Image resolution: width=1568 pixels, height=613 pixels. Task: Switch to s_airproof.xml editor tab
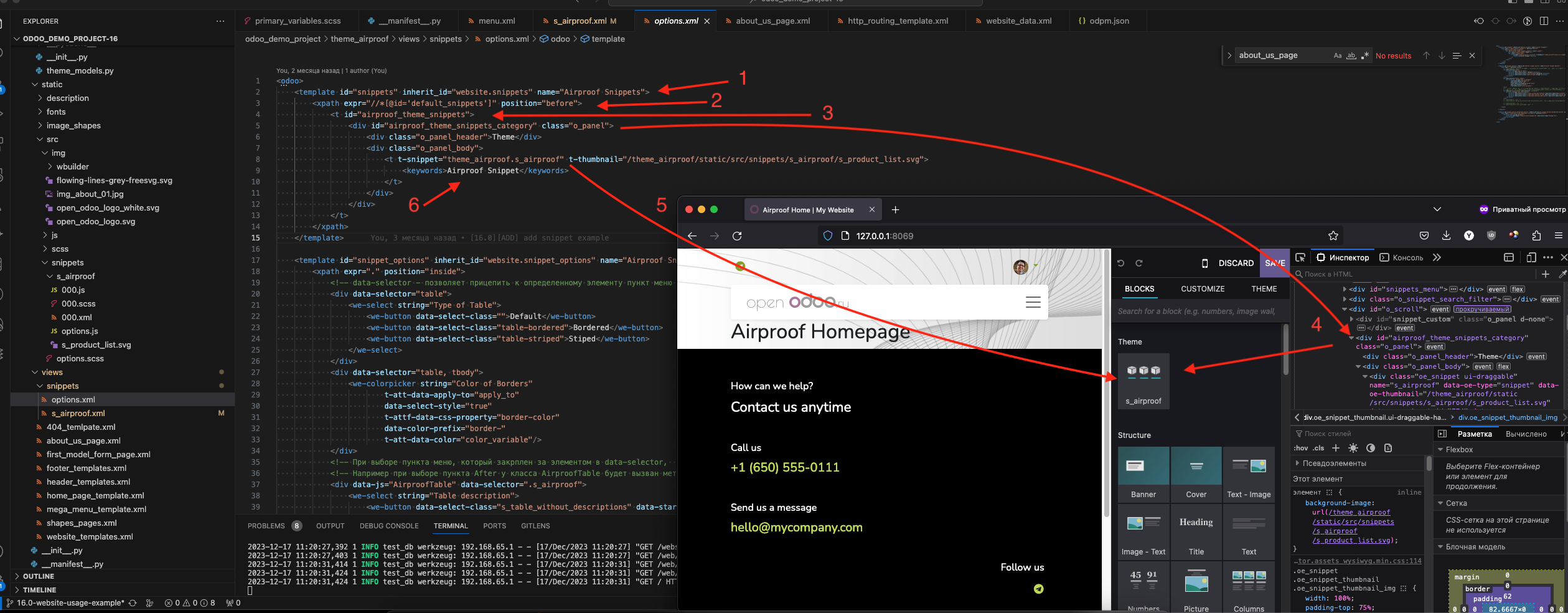pos(580,21)
